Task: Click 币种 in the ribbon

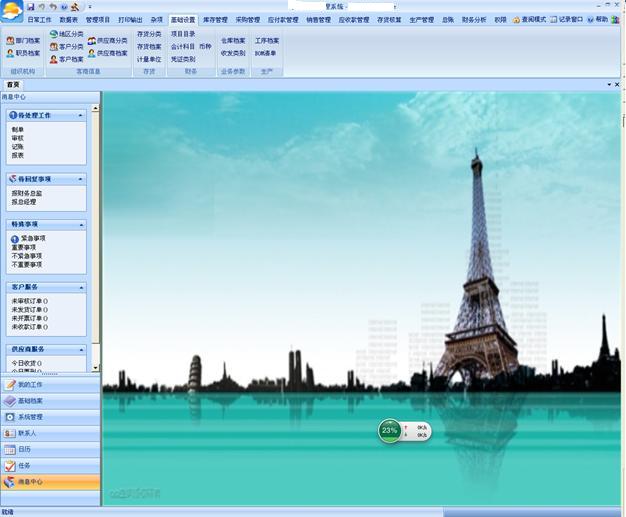Action: [x=205, y=47]
